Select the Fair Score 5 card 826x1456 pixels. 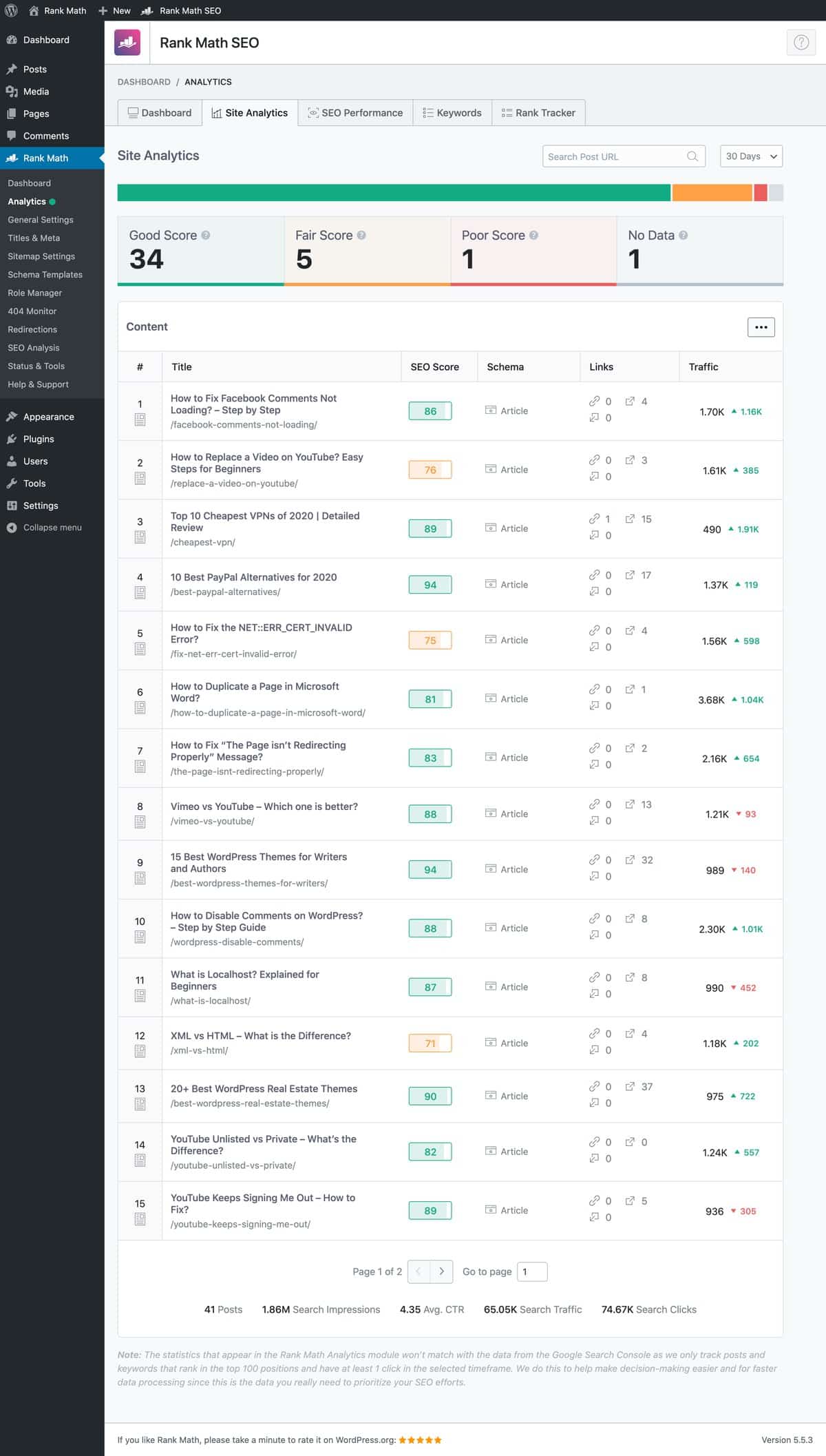pyautogui.click(x=368, y=251)
